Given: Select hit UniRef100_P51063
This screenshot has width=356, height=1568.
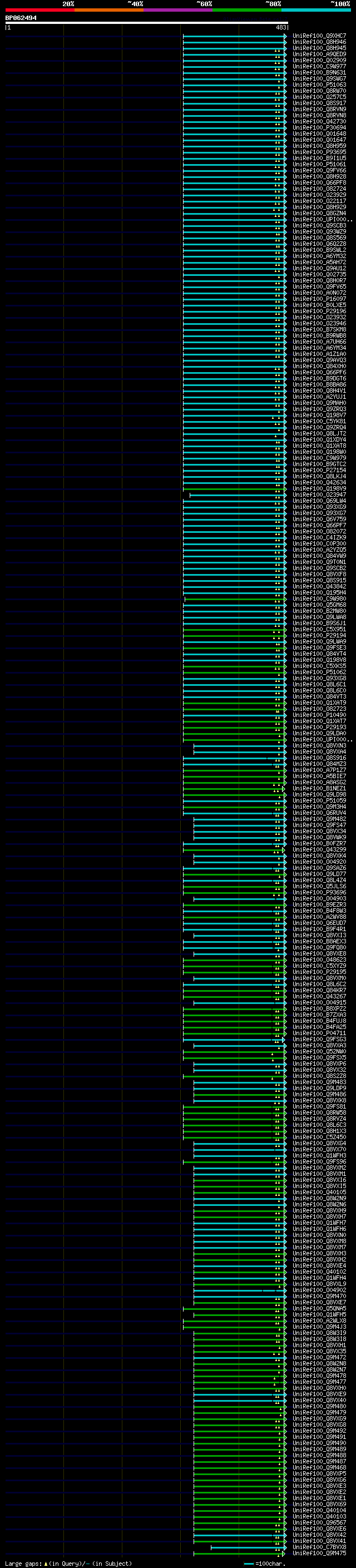Looking at the screenshot, I should click(x=319, y=85).
